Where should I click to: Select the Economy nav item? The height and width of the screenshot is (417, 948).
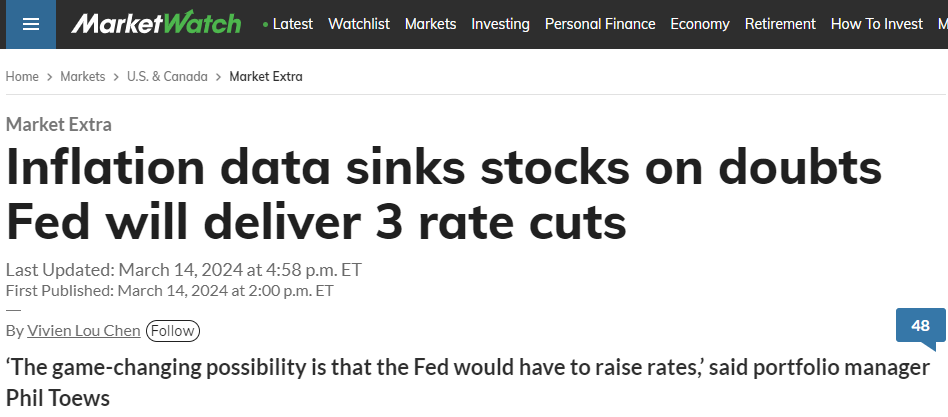[700, 24]
